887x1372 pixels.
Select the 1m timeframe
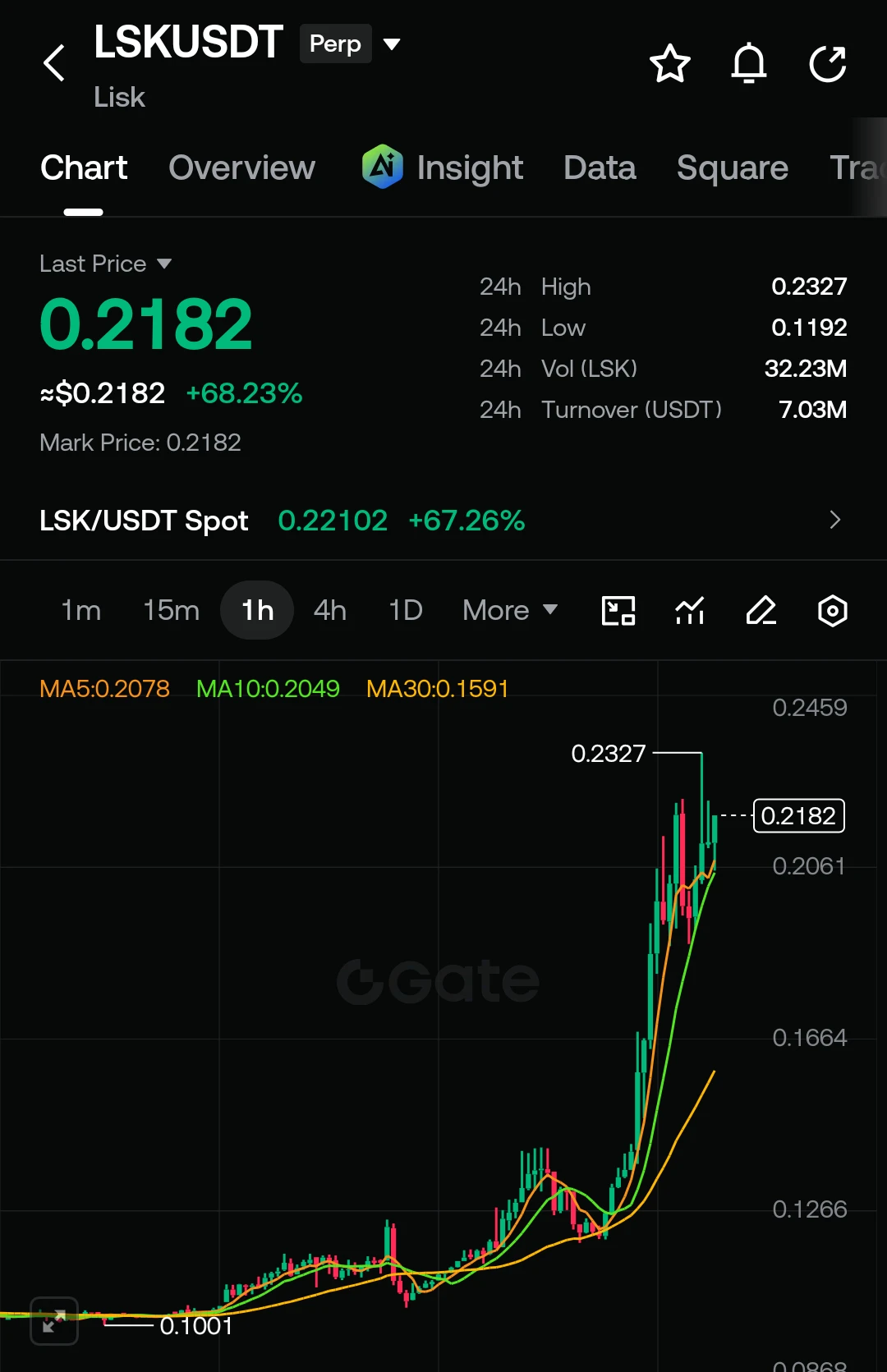pos(80,610)
